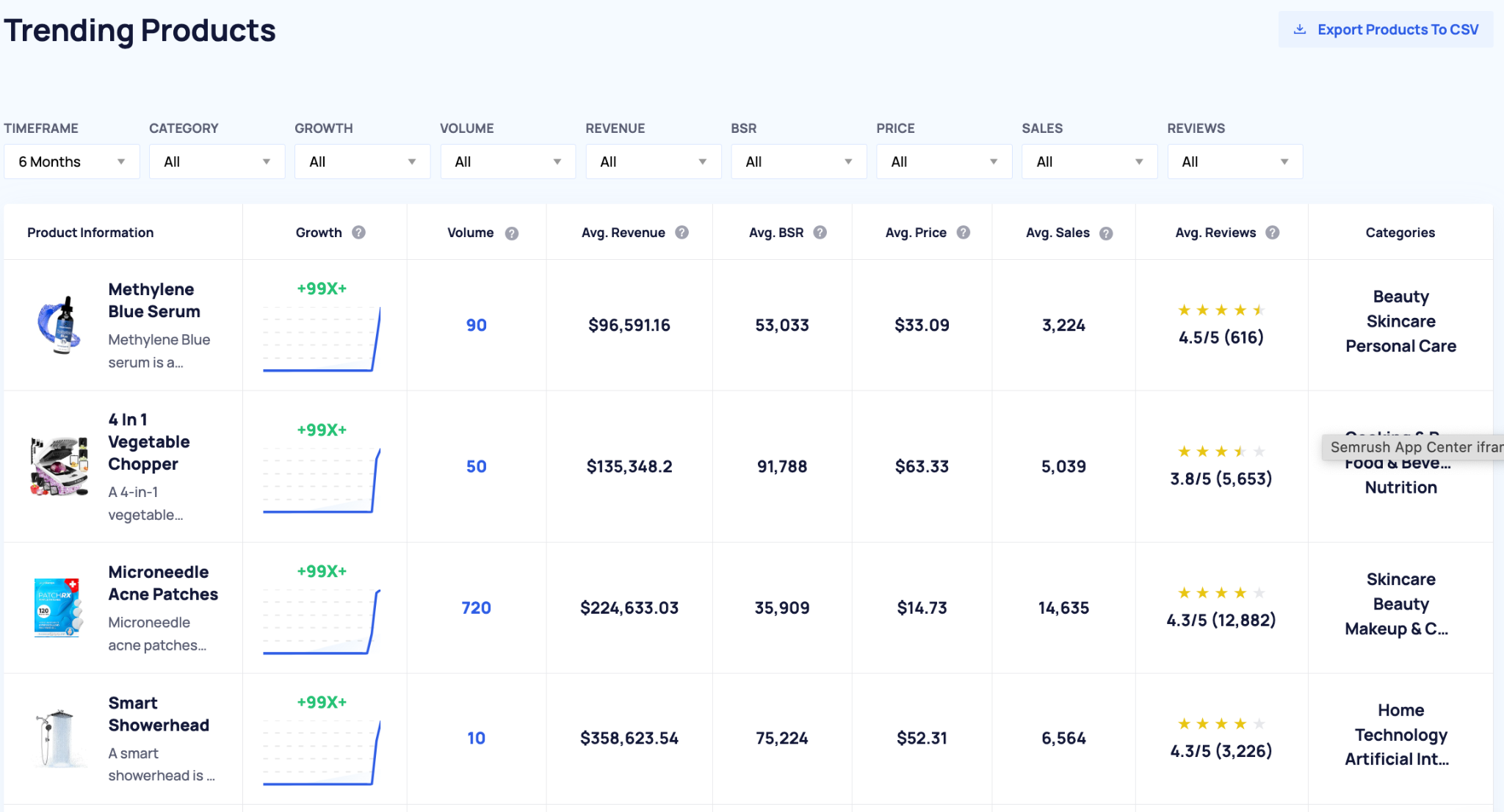Click Avg. Revenue column header label

[623, 233]
